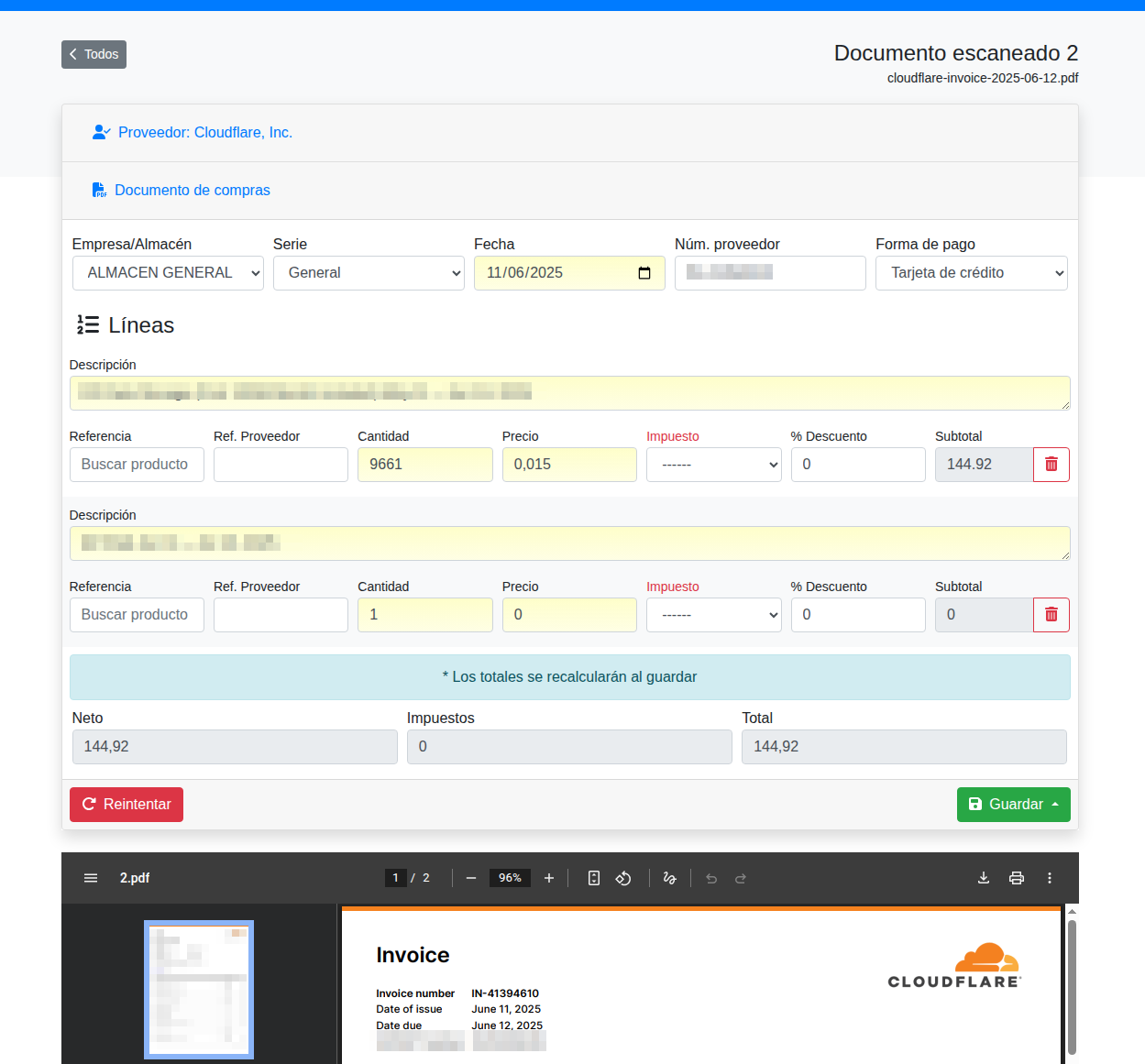Viewport: 1145px width, 1064px height.
Task: Zoom in the PDF with plus icon
Action: tap(549, 878)
